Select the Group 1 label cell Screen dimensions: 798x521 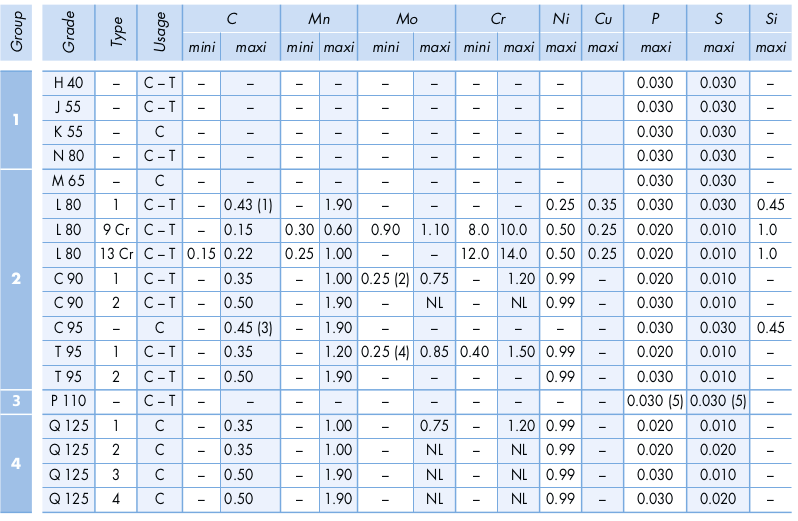tap(16, 120)
